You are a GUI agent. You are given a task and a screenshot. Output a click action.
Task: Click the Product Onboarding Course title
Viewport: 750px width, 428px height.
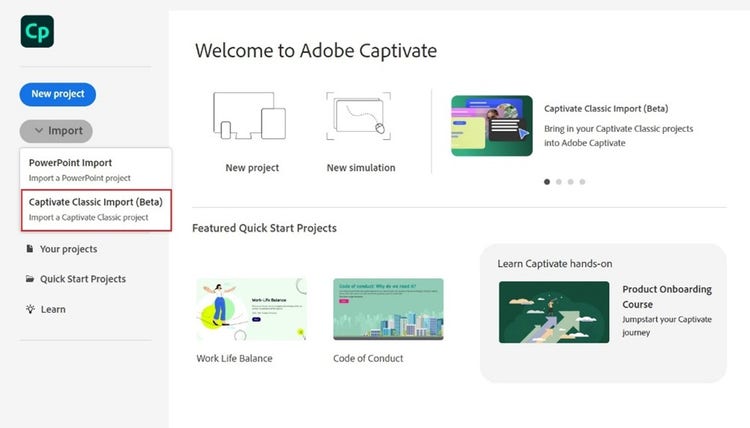coord(667,297)
